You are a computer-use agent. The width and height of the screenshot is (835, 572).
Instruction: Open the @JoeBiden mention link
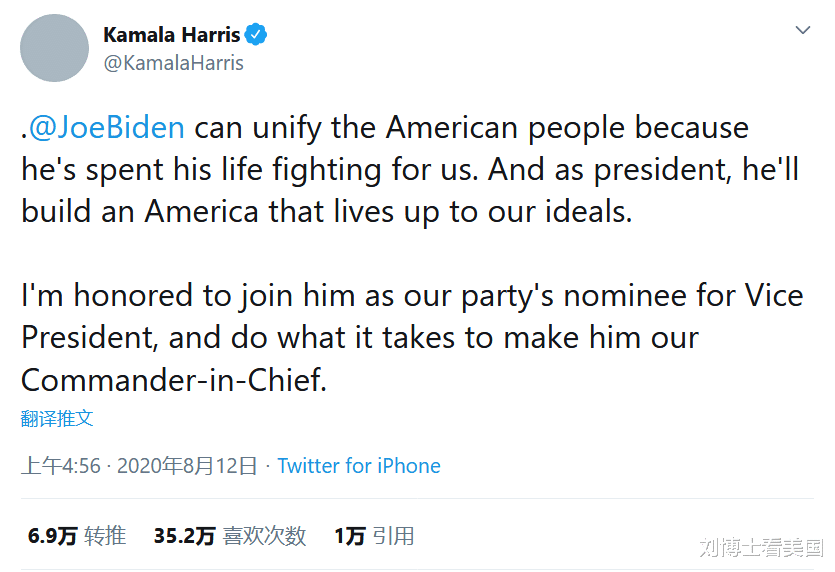point(107,128)
